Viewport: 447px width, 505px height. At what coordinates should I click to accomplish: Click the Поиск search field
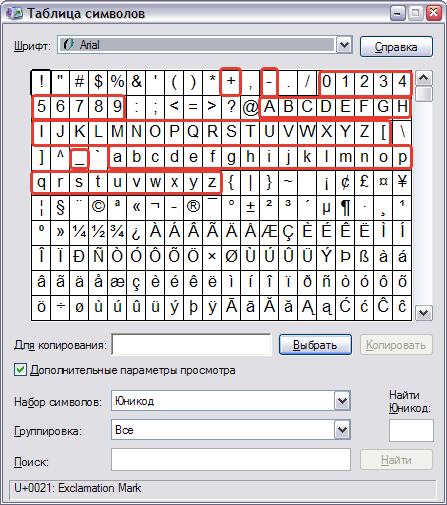pyautogui.click(x=231, y=460)
